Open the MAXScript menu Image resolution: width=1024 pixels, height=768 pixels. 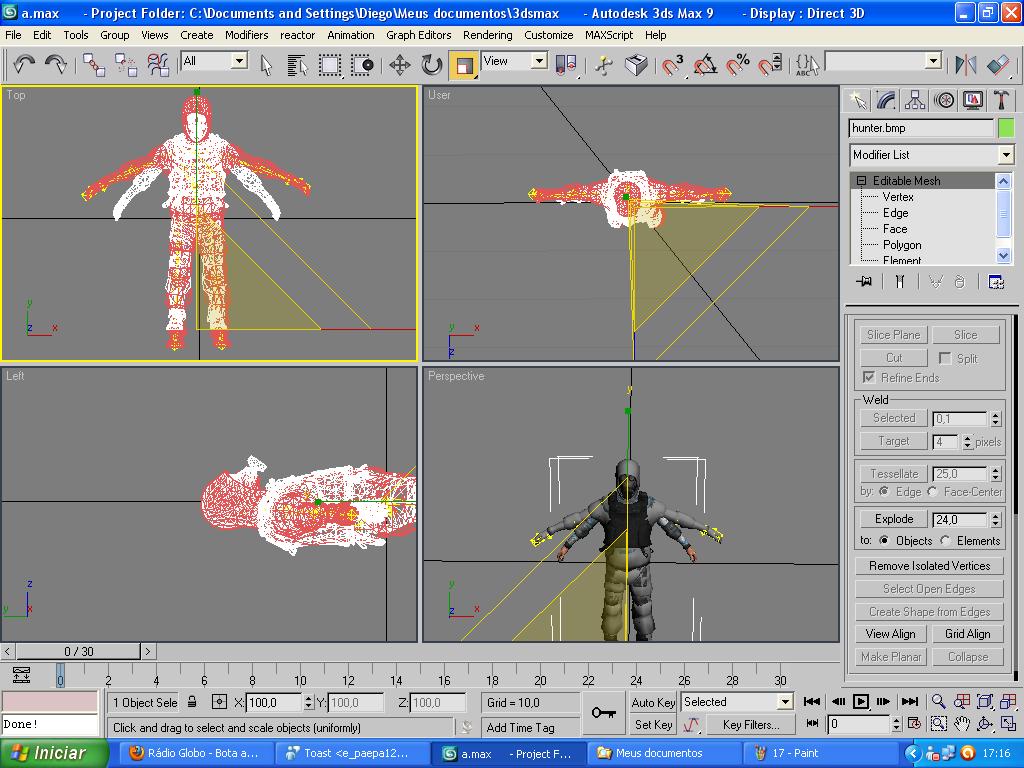click(609, 35)
